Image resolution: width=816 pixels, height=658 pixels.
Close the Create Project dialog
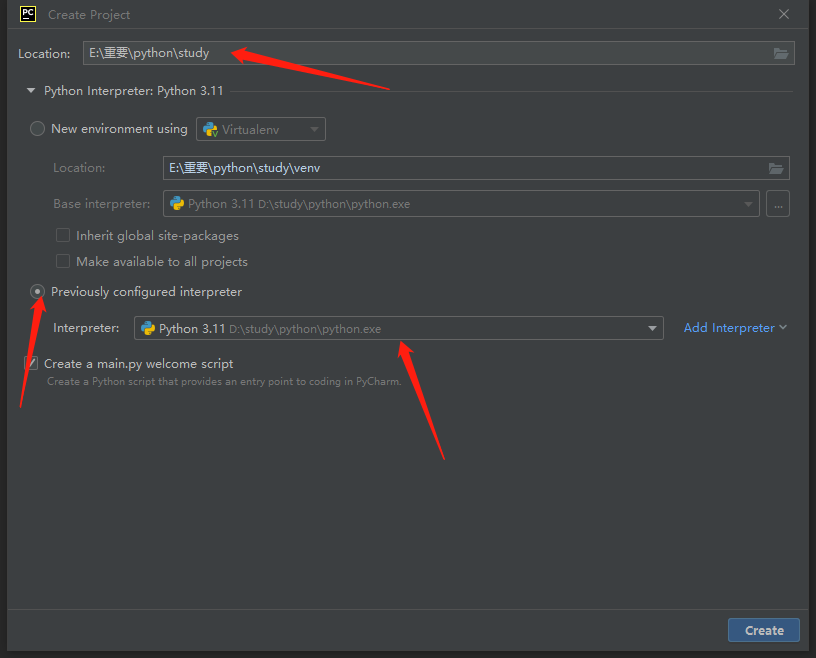[784, 14]
